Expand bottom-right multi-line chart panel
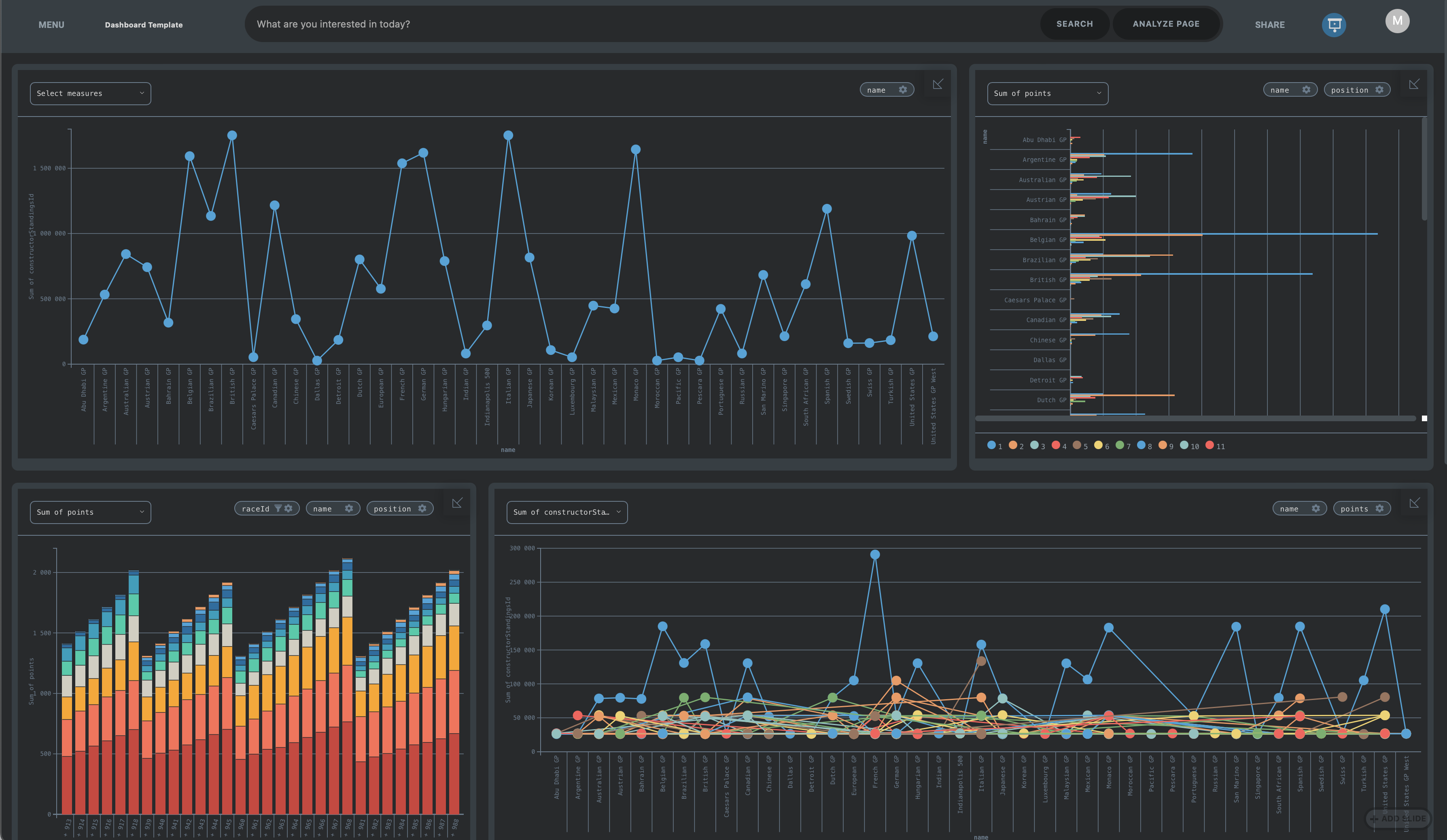 pyautogui.click(x=1414, y=503)
